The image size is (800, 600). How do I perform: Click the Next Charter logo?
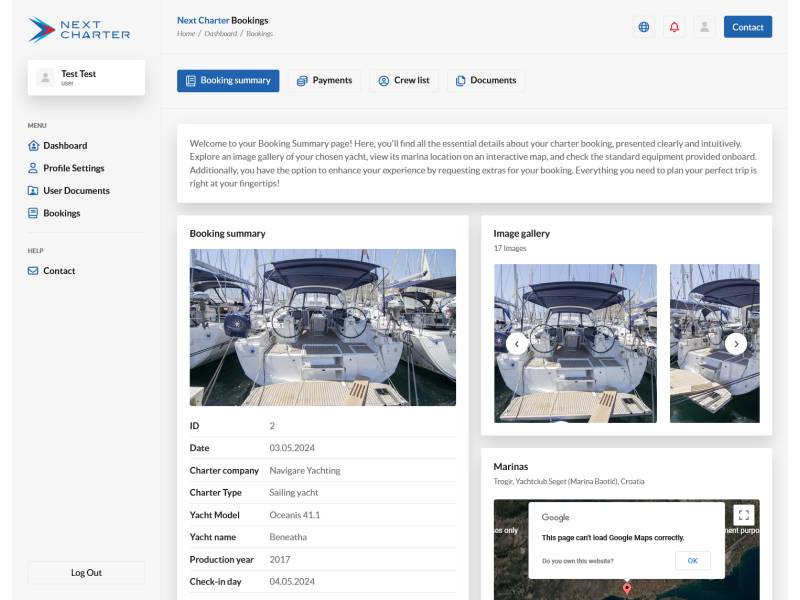[x=79, y=30]
